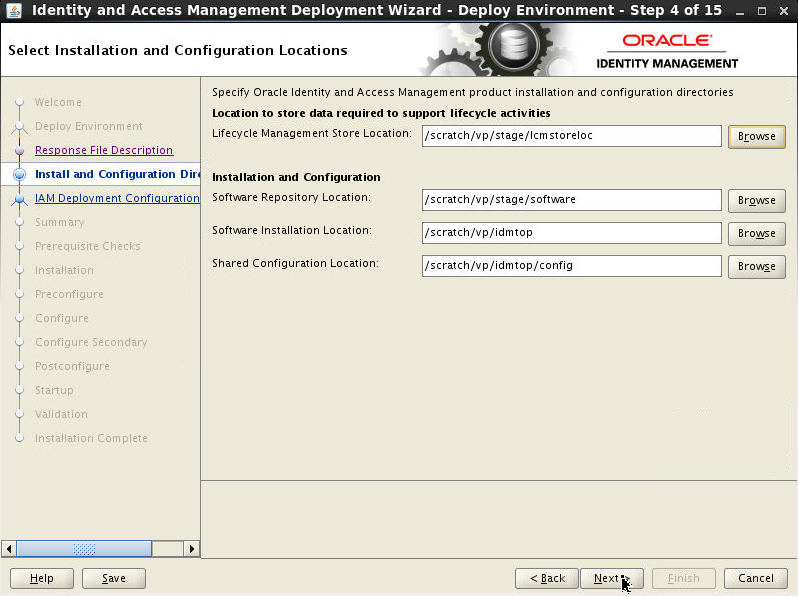Click the Software Repository Location label
The image size is (798, 596).
pyautogui.click(x=291, y=197)
